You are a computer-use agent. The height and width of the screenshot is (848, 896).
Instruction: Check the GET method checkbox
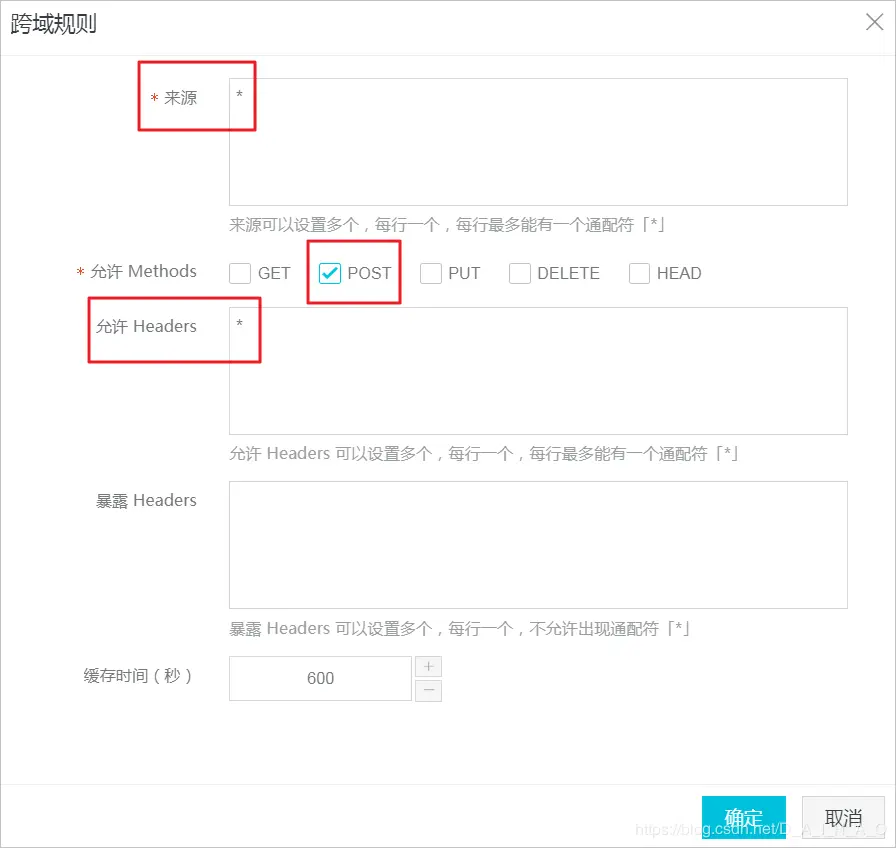click(240, 272)
